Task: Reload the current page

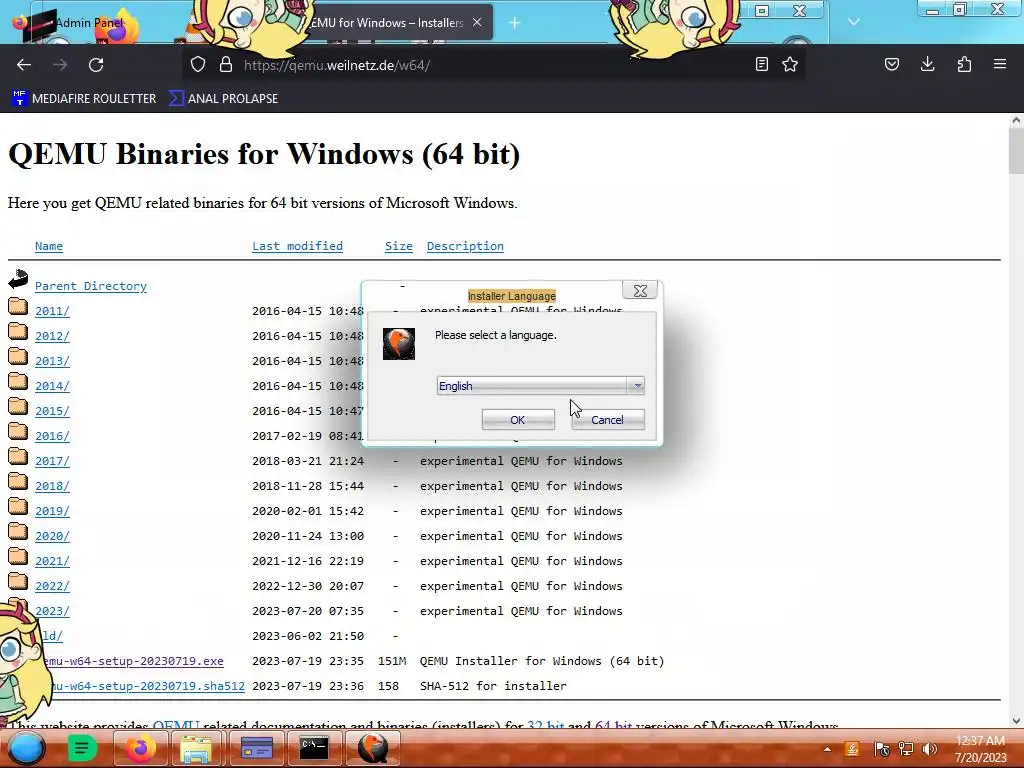Action: tap(96, 65)
